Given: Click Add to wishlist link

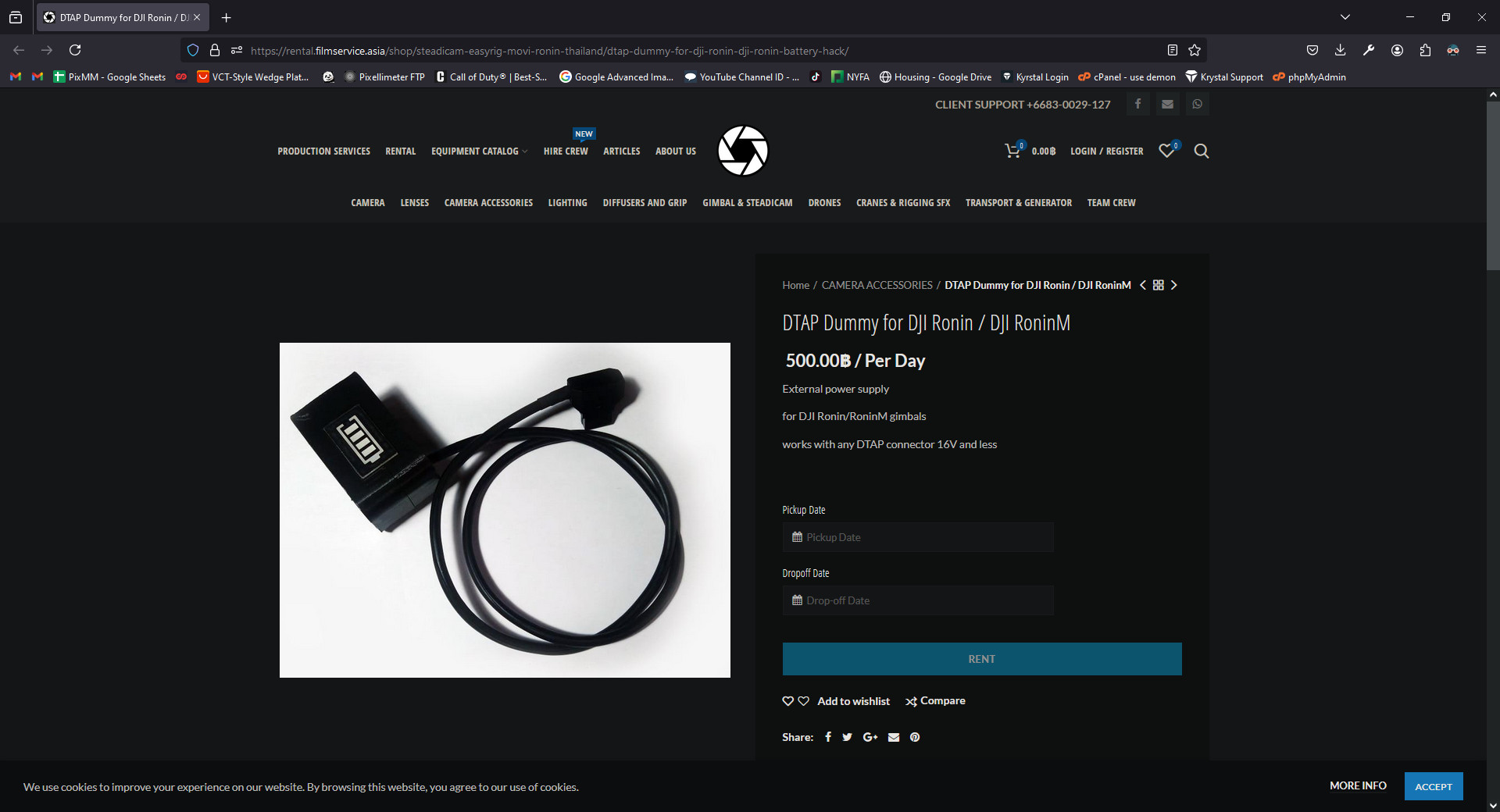Looking at the screenshot, I should click(x=853, y=701).
